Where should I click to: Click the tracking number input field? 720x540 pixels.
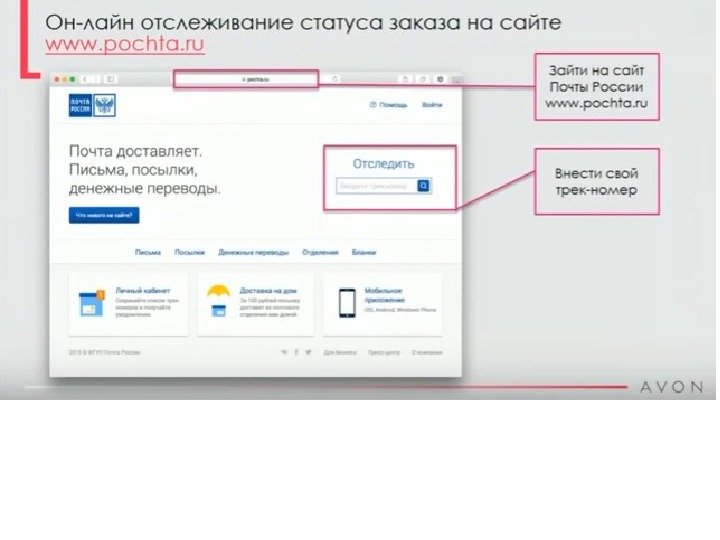point(377,186)
